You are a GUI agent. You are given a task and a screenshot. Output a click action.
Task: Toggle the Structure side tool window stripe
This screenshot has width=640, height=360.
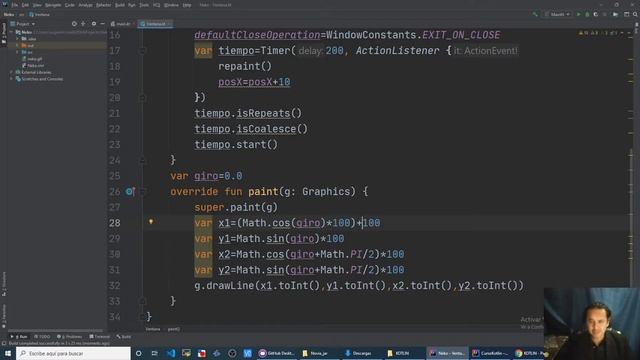click(4, 284)
